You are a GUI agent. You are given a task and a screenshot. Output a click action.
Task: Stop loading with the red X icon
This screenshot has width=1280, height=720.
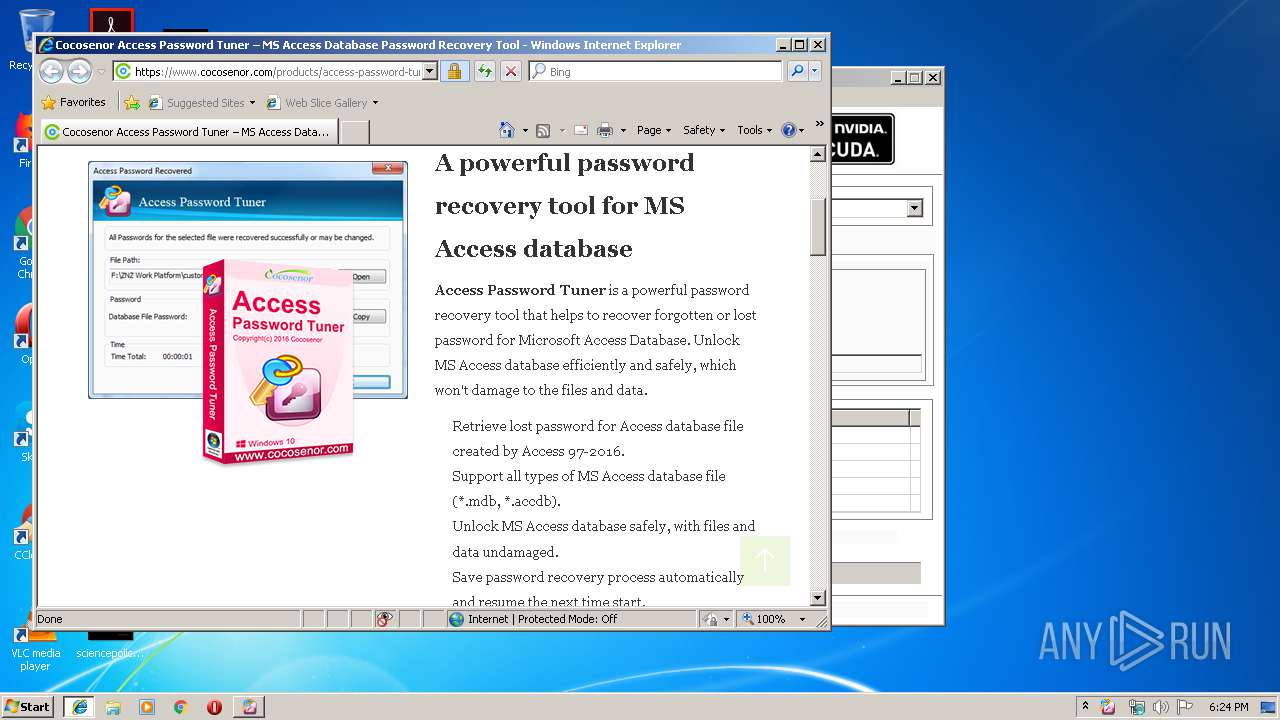511,71
